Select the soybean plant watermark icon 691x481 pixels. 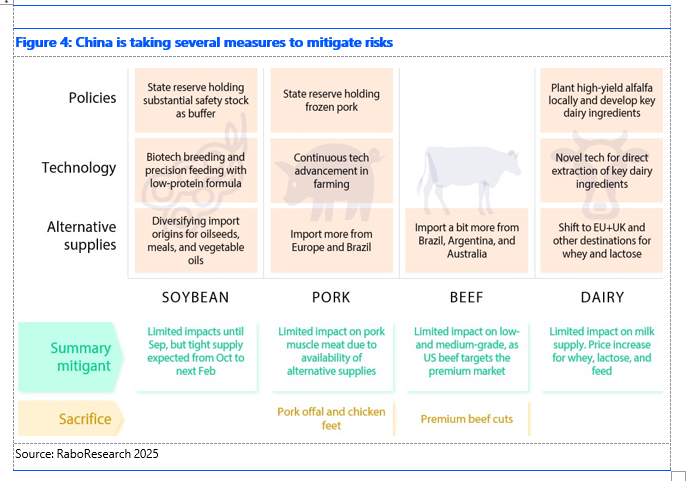(x=192, y=170)
